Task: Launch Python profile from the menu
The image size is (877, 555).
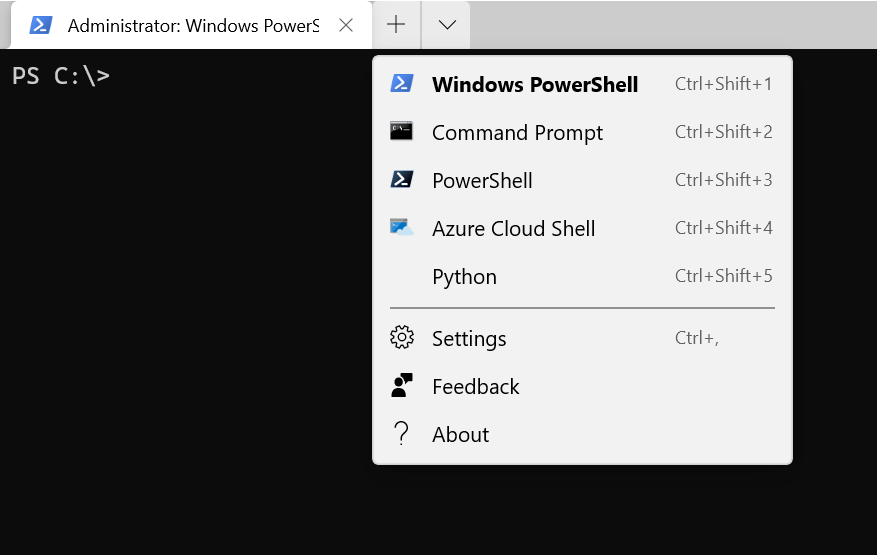Action: pos(464,277)
